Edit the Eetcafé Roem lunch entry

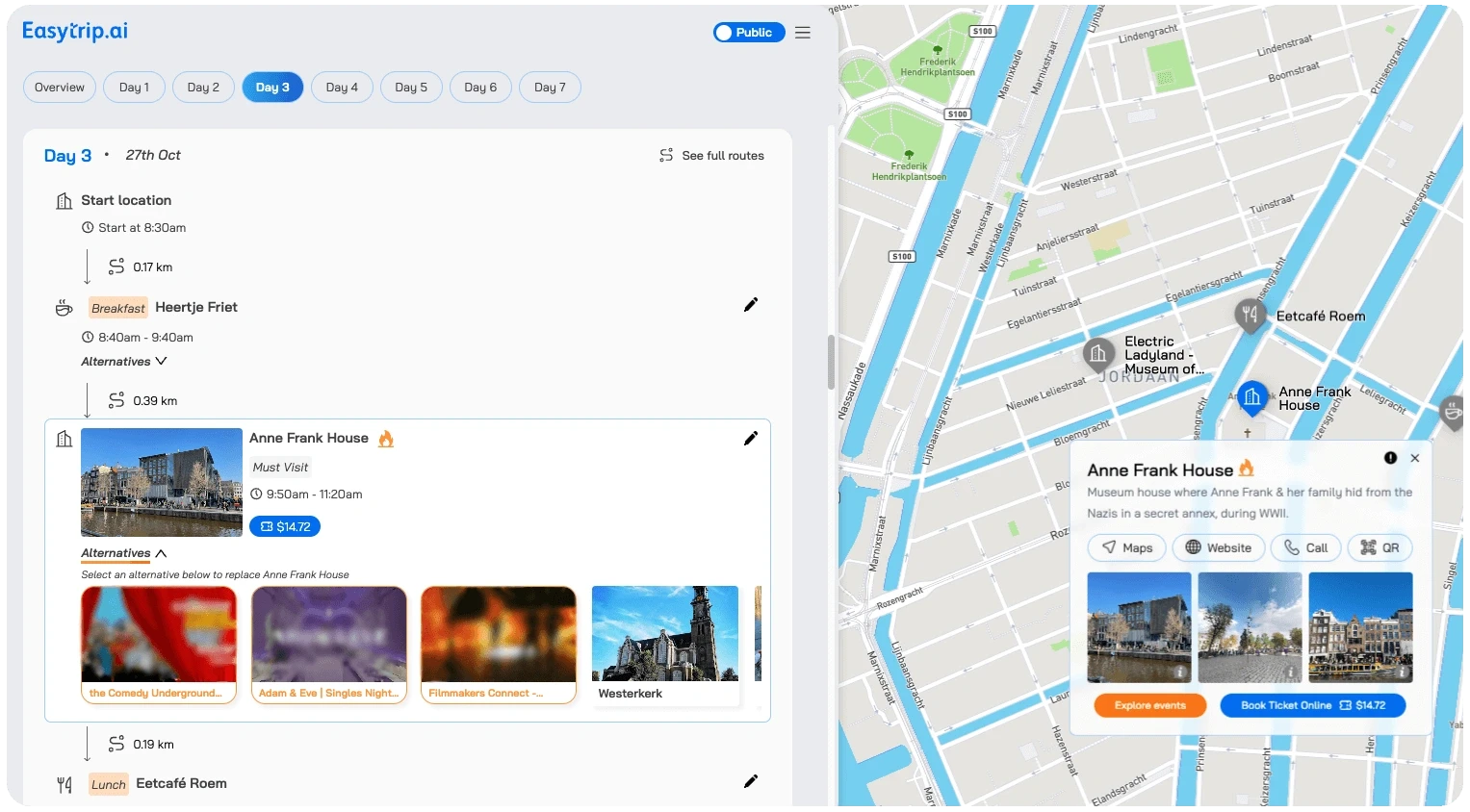pos(751,781)
